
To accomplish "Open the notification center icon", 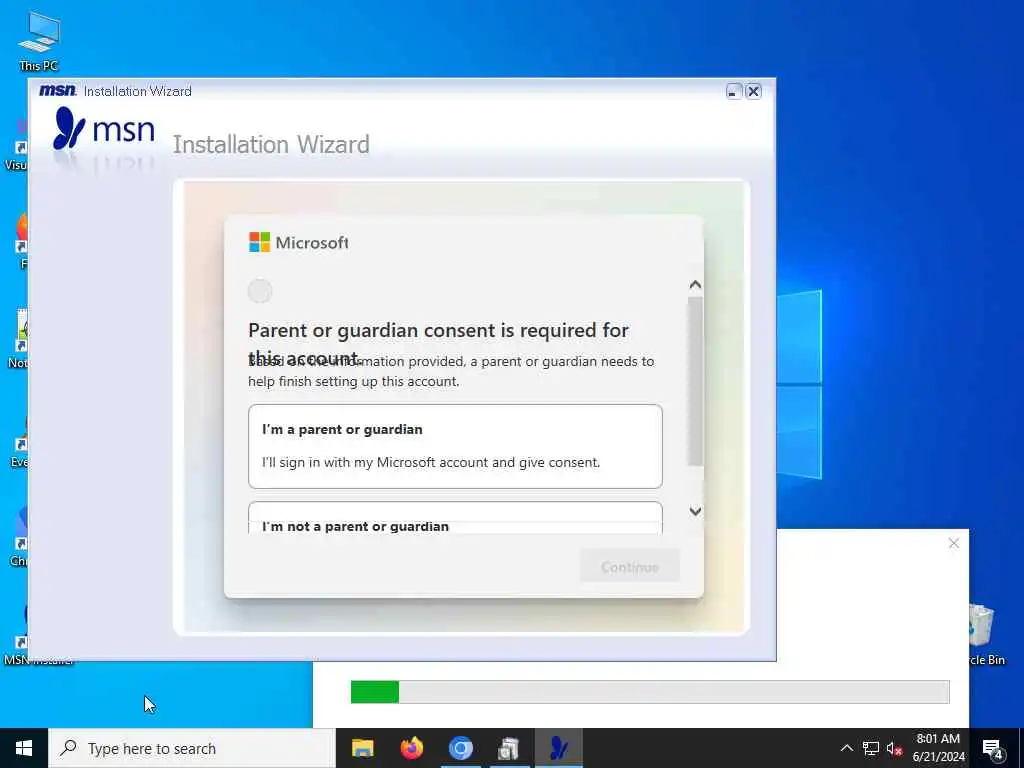I will pos(993,749).
